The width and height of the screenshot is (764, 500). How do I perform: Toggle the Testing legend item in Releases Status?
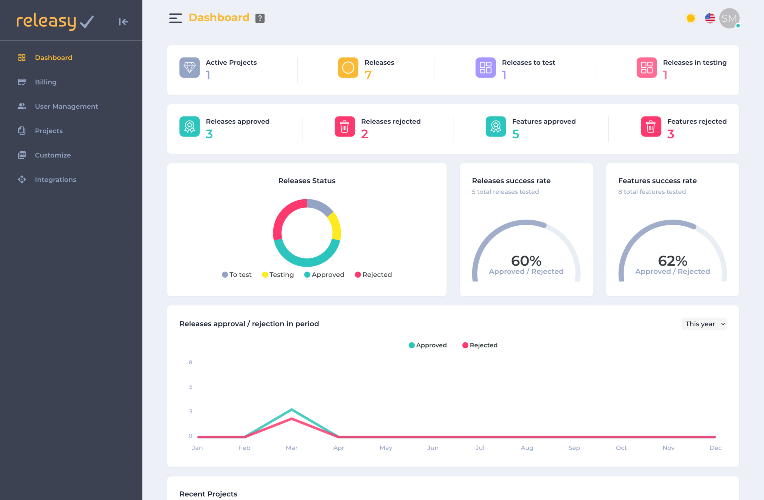coord(278,275)
